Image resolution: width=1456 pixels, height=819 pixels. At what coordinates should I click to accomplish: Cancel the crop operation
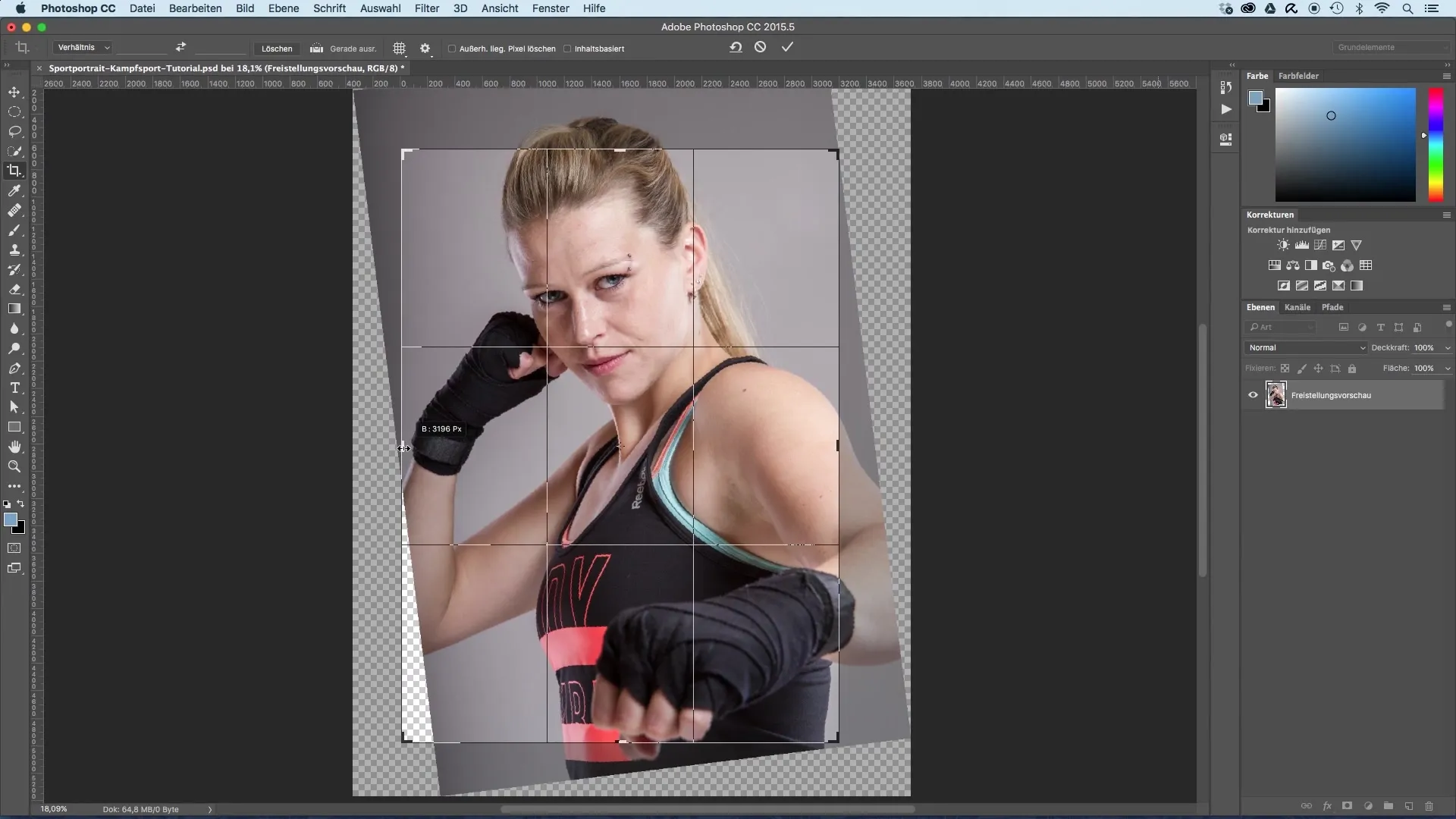[x=761, y=47]
